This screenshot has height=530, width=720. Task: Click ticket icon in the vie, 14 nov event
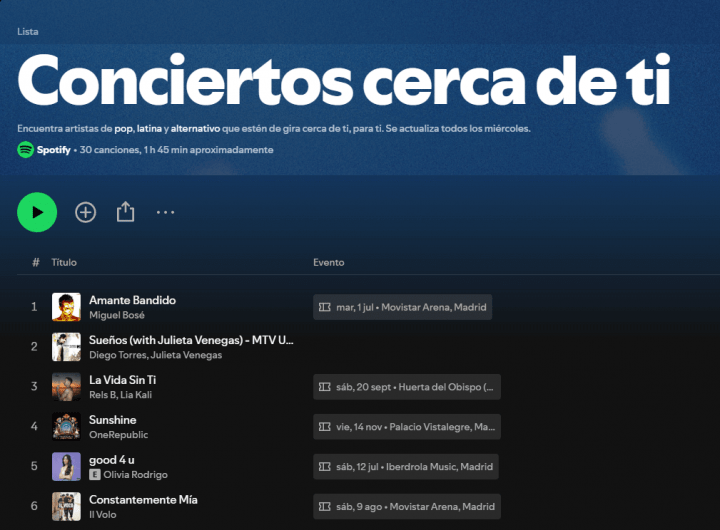(x=325, y=427)
